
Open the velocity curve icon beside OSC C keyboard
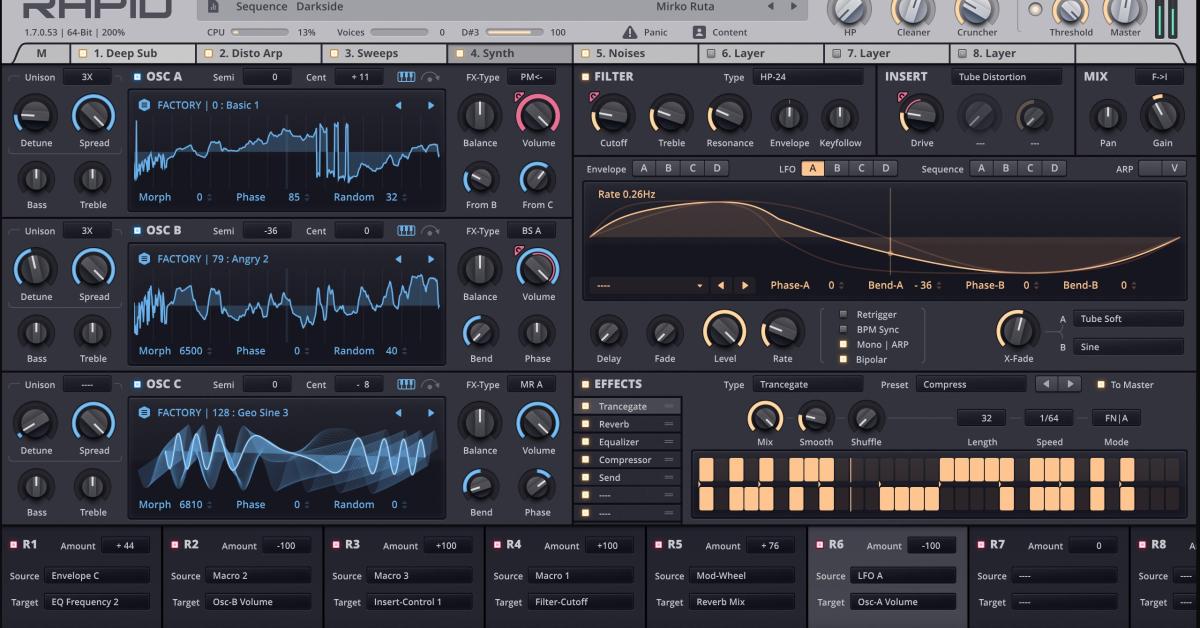tap(428, 384)
